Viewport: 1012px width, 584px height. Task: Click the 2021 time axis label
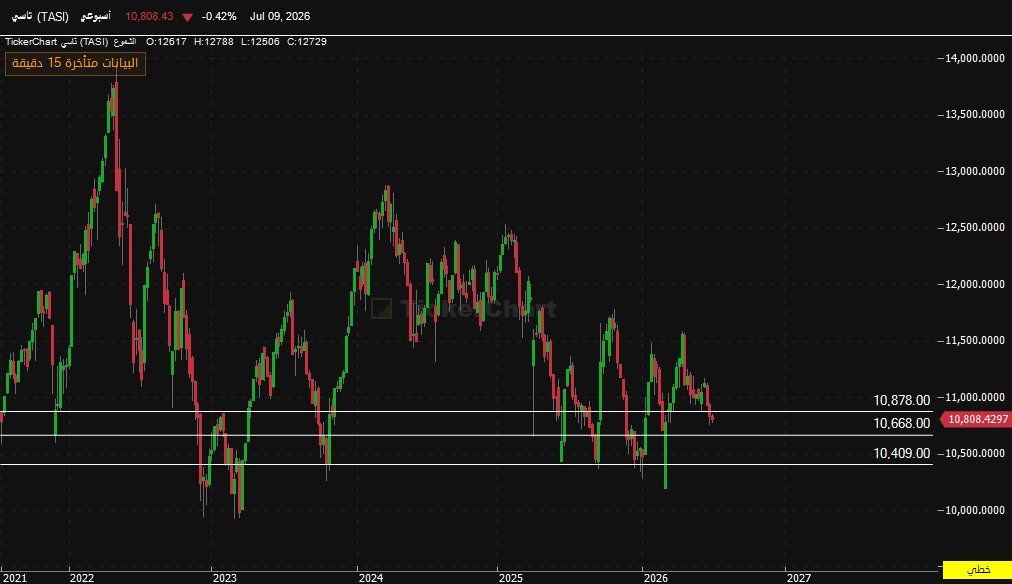[15, 578]
